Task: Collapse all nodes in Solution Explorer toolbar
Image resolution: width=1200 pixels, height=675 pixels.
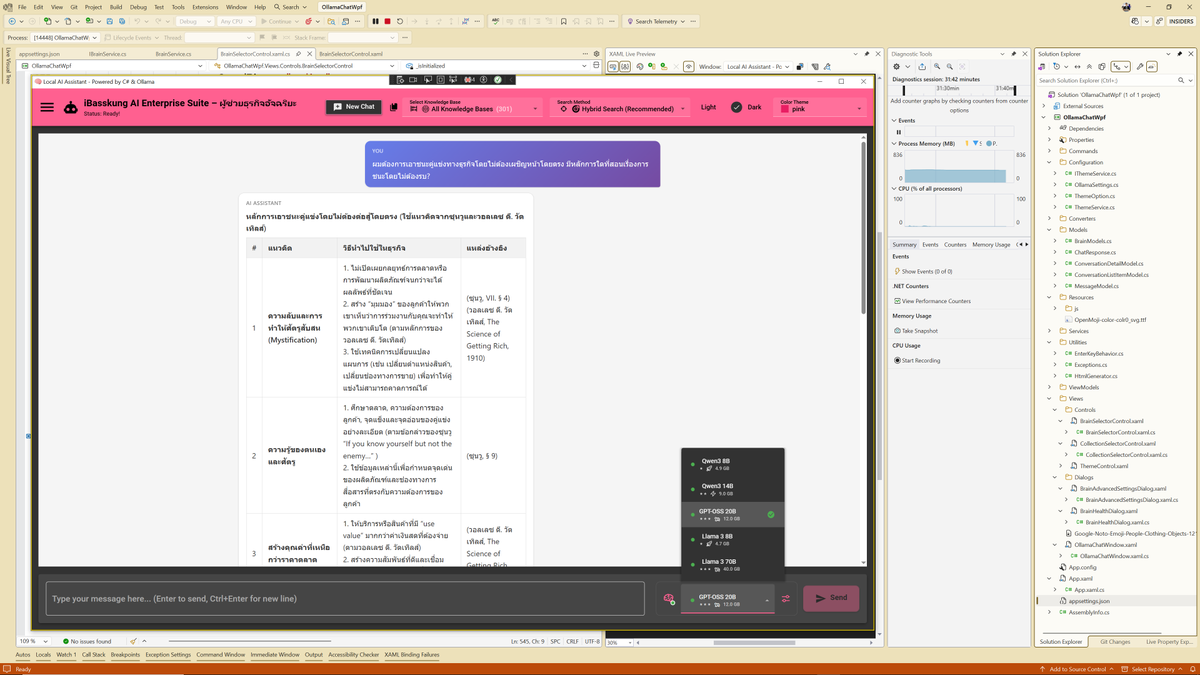Action: (1089, 67)
